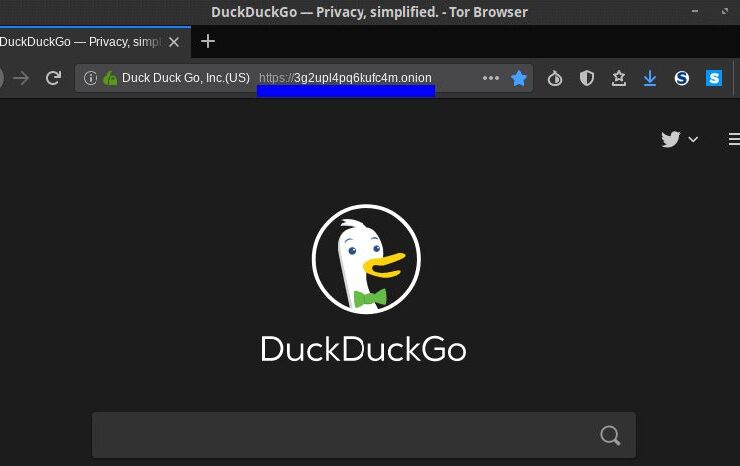
Task: Click the Duck Duck Go, Inc.(US) identity label
Action: pos(185,78)
